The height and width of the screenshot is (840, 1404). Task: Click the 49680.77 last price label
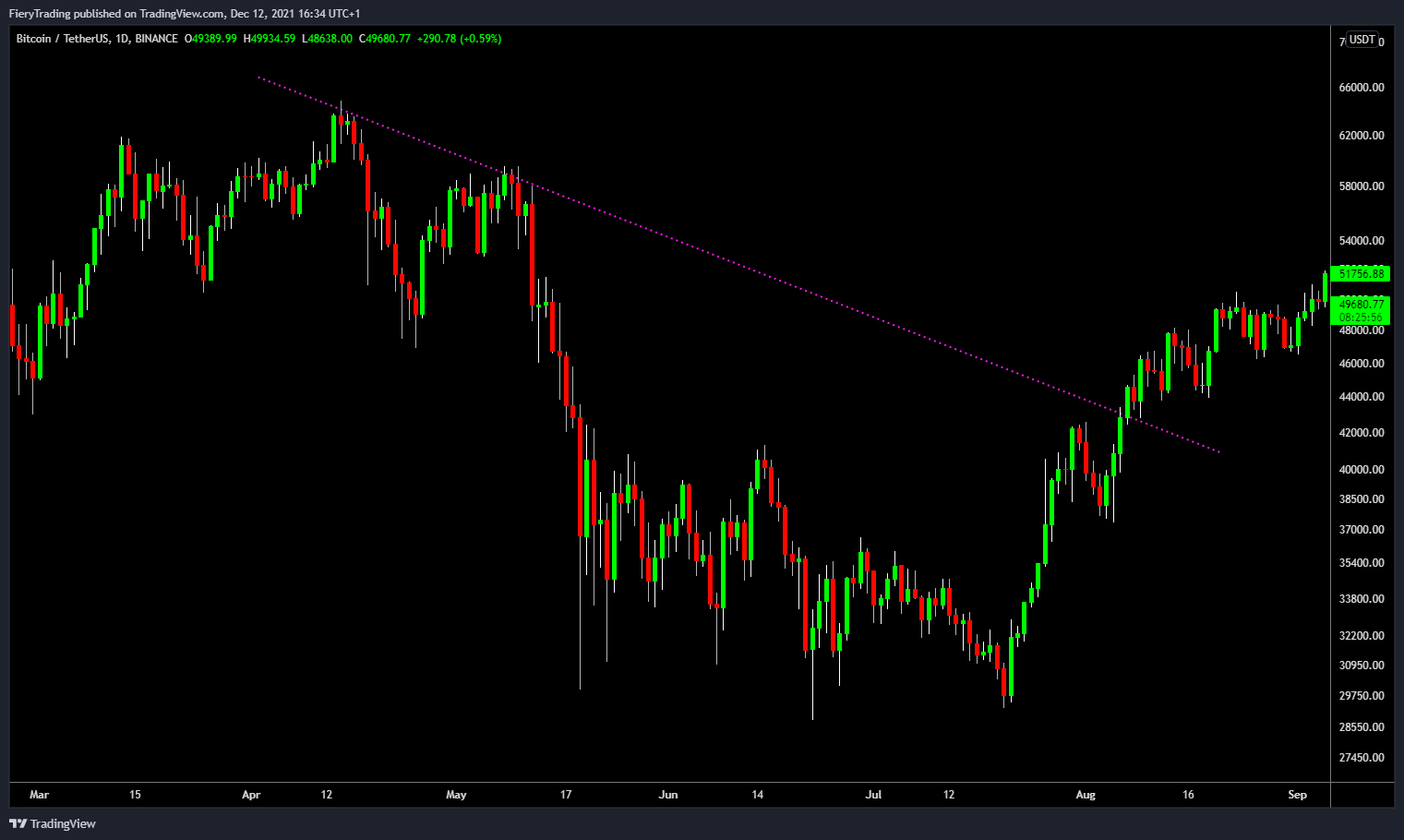1362,304
